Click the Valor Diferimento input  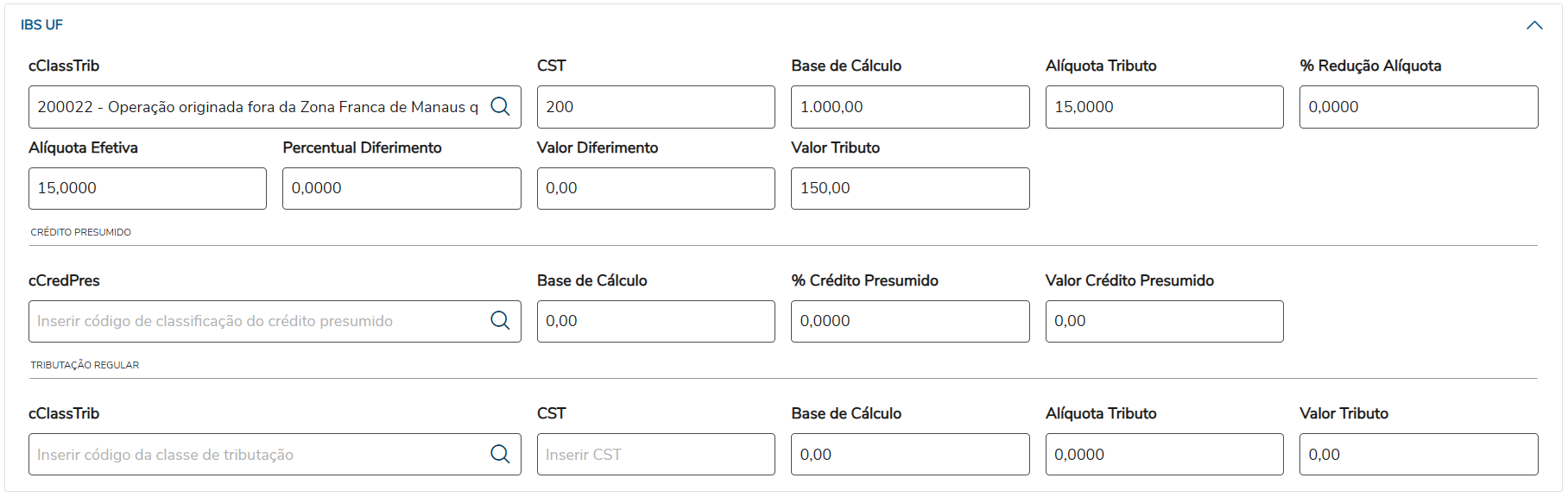655,188
